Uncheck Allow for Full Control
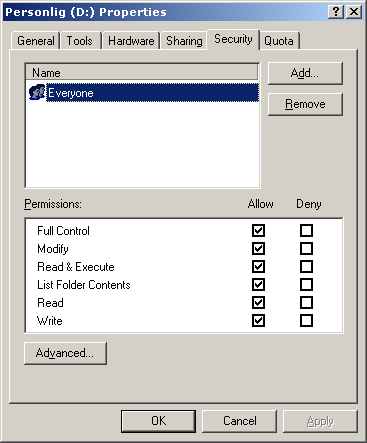 pyautogui.click(x=258, y=230)
